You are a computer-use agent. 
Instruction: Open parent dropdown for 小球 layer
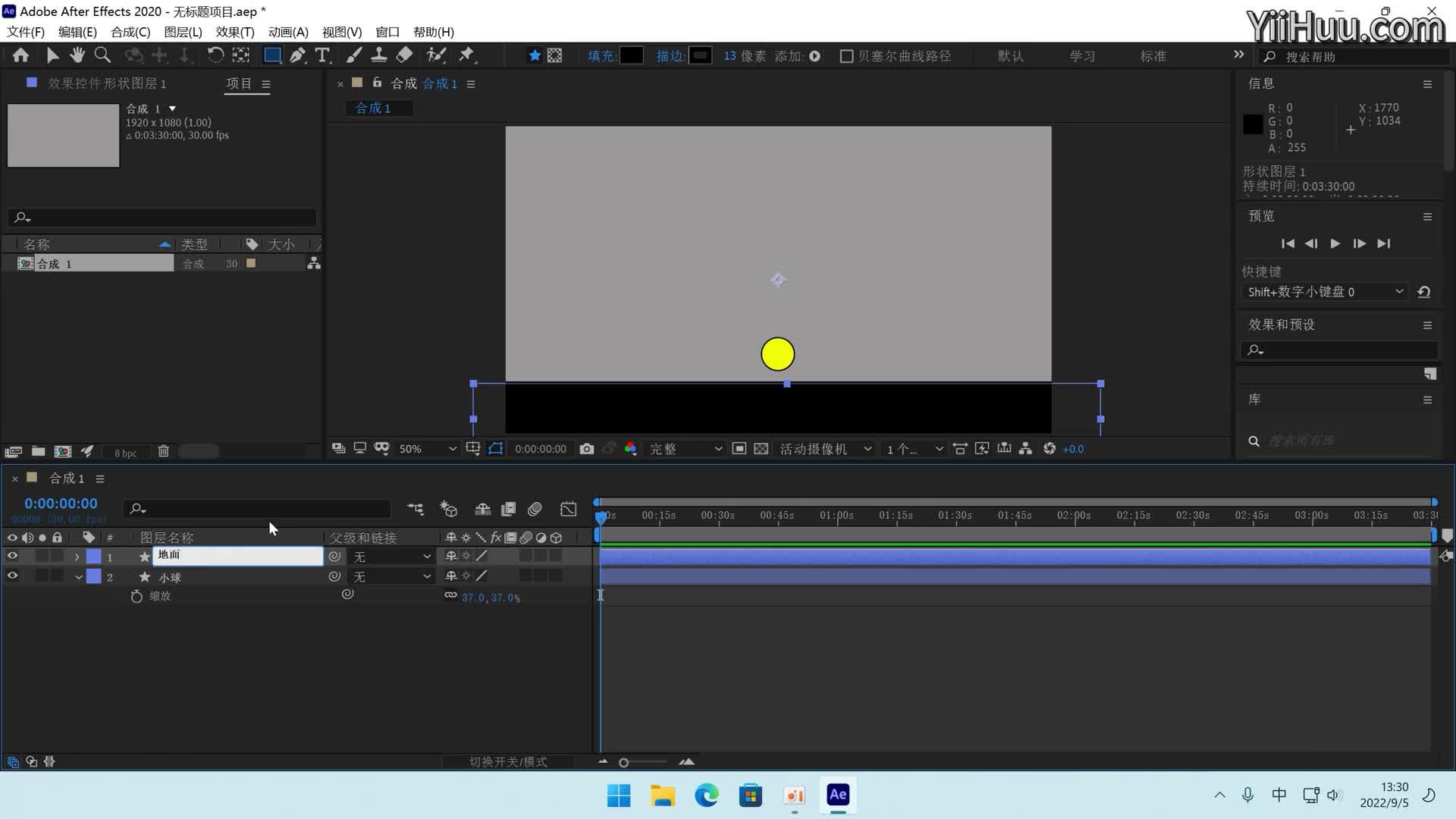tap(391, 576)
